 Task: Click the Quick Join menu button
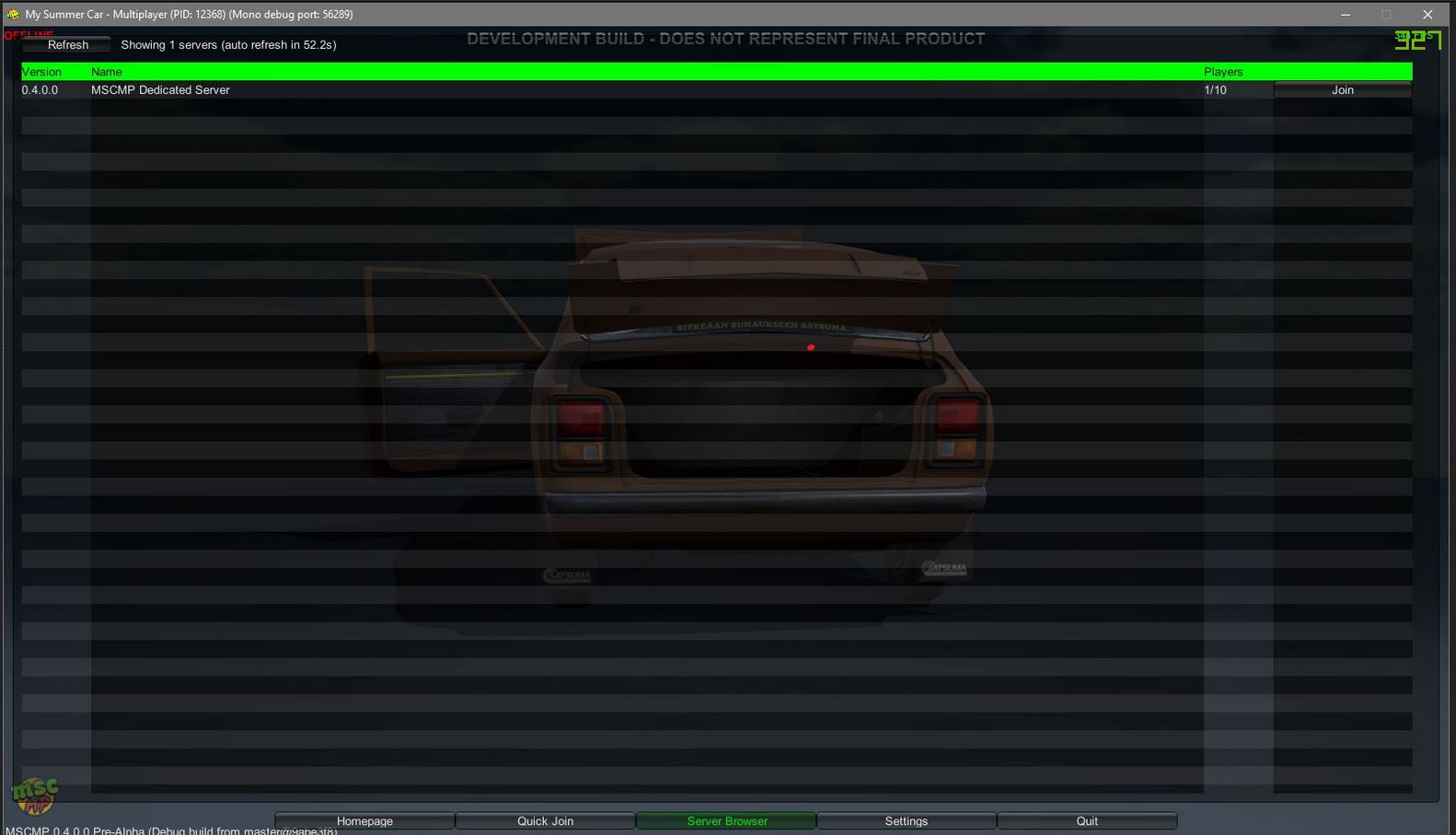tap(545, 820)
